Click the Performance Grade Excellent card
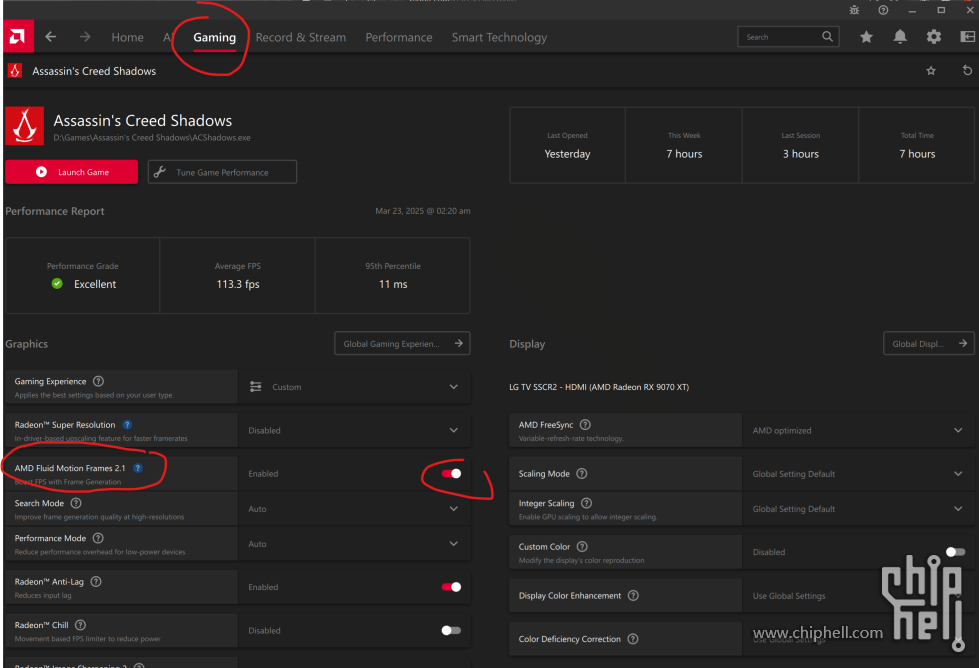 coord(82,275)
